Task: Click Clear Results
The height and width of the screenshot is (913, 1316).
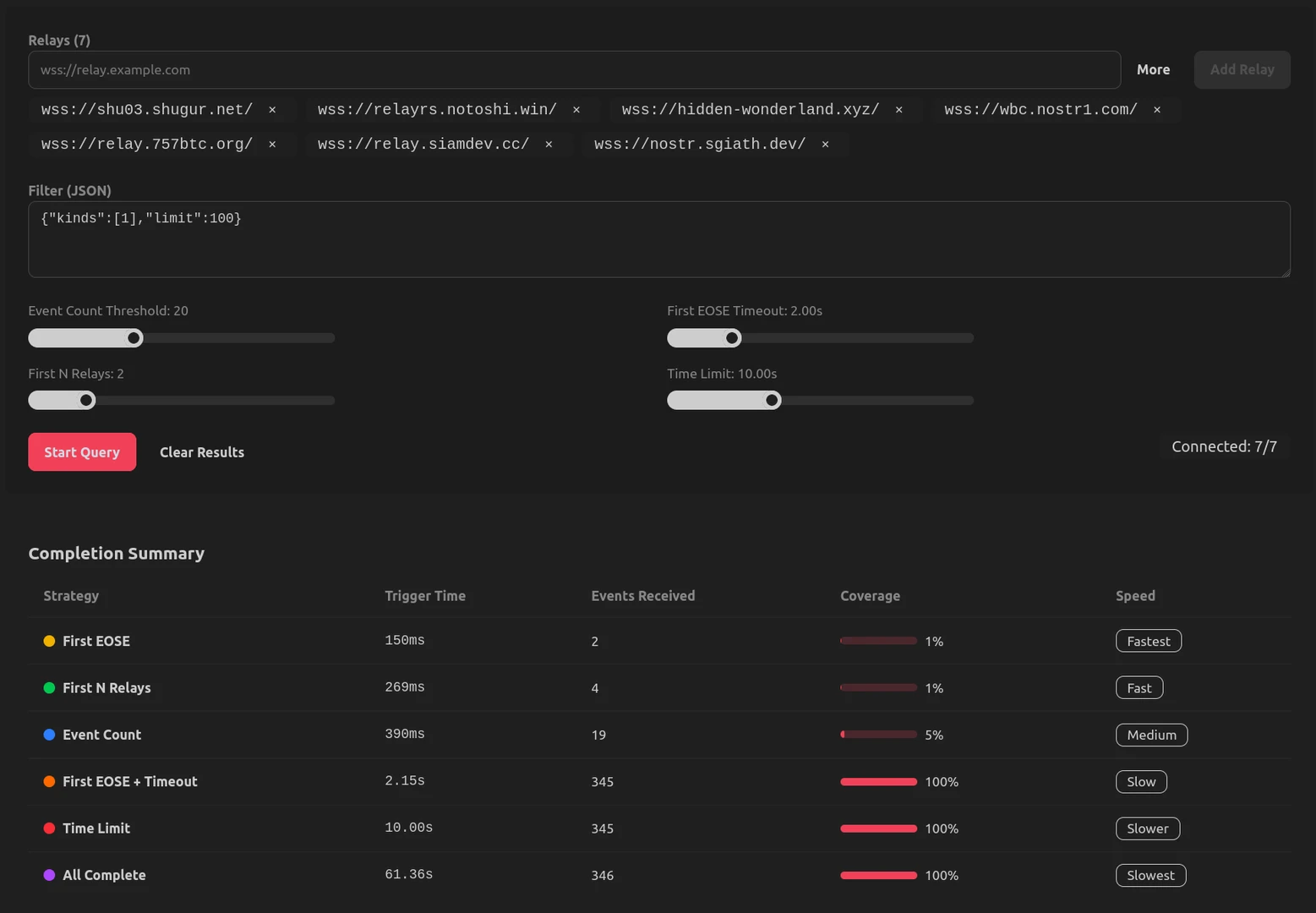Action: click(x=202, y=452)
